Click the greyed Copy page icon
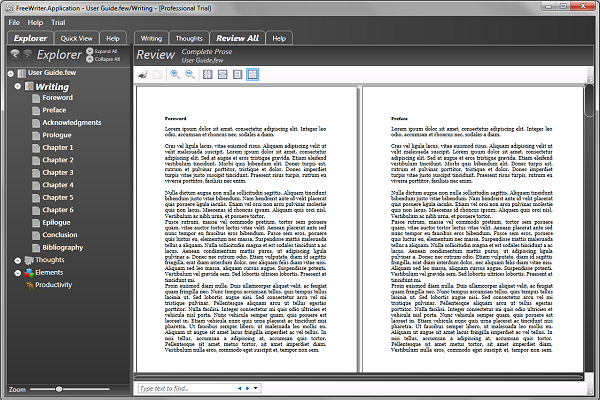This screenshot has height=400, width=600. [158, 74]
